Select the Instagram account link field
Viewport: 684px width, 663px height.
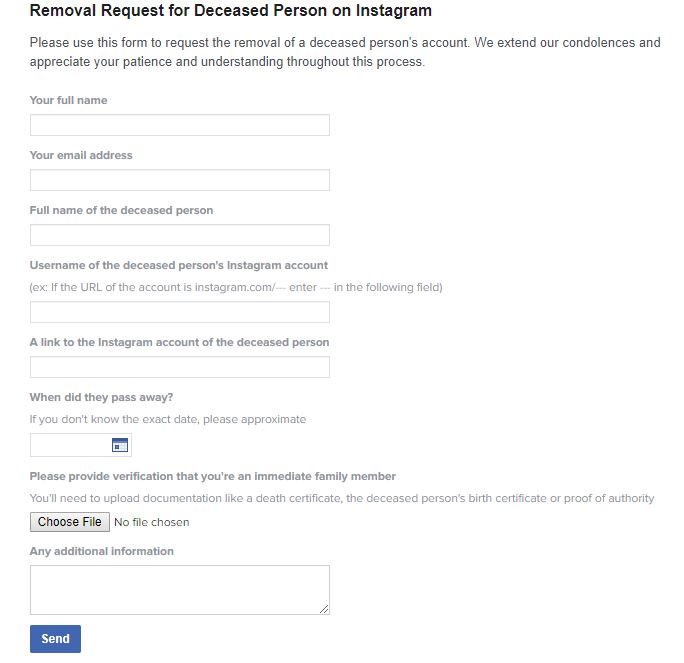(x=180, y=367)
